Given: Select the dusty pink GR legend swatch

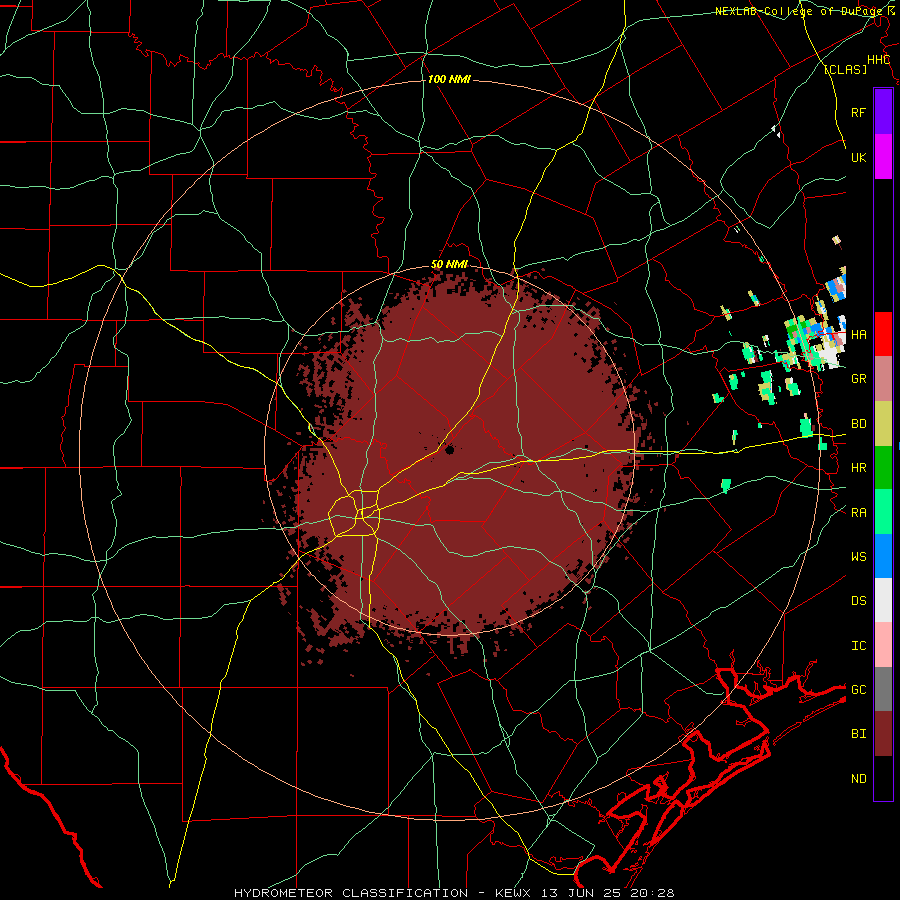Looking at the screenshot, I should click(x=883, y=379).
